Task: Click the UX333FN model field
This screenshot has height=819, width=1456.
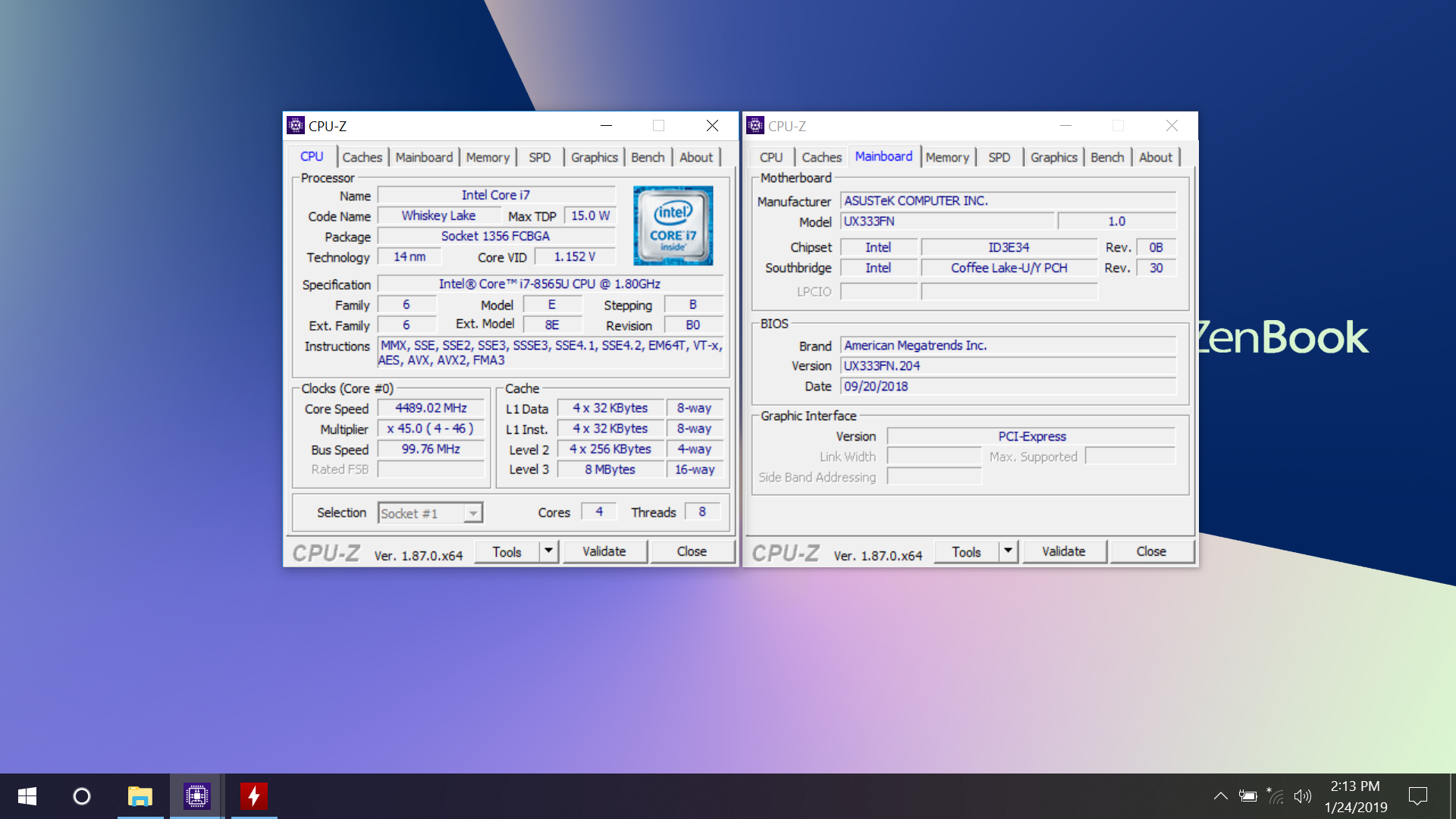Action: (947, 221)
